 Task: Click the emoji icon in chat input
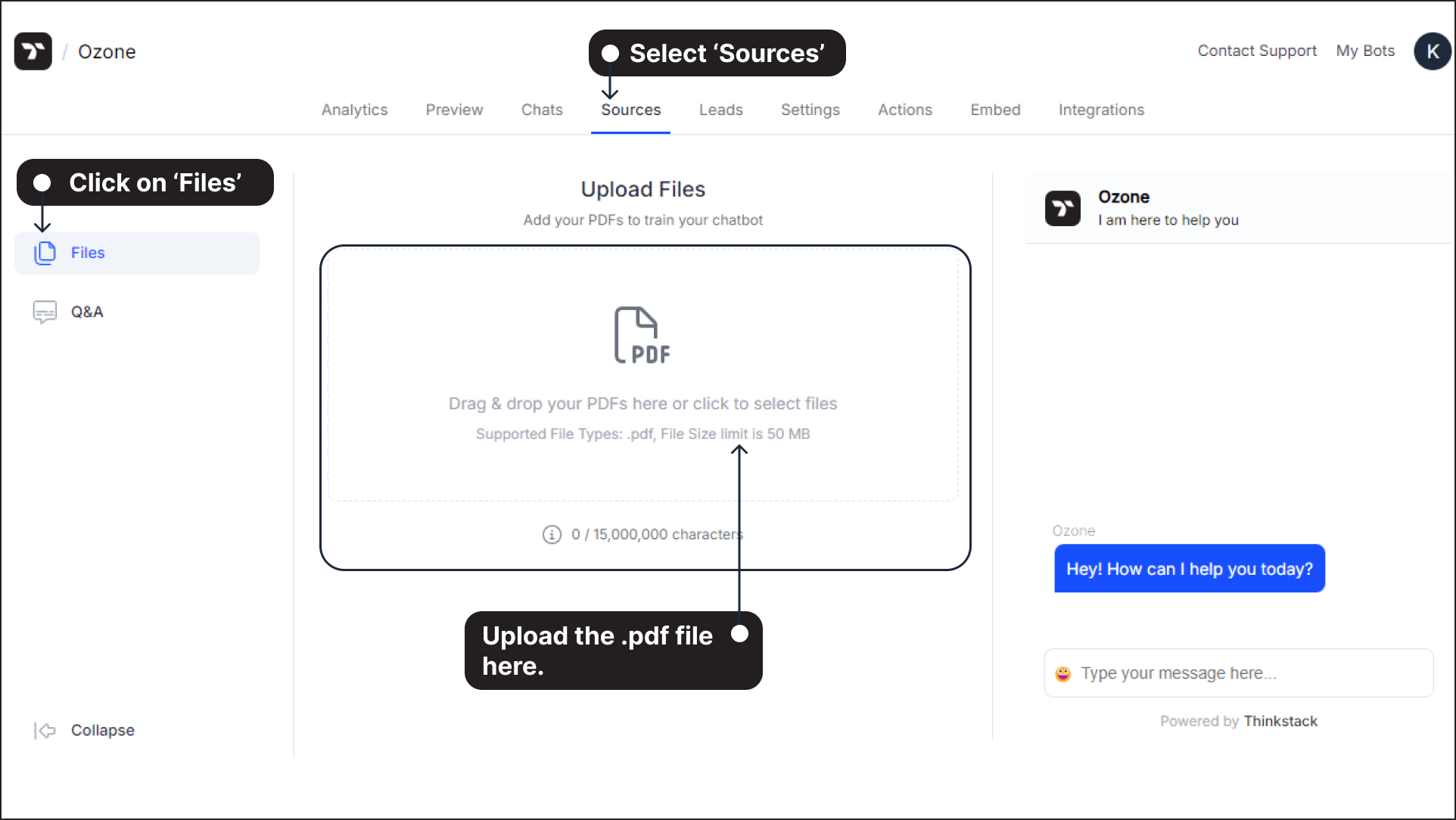point(1063,672)
